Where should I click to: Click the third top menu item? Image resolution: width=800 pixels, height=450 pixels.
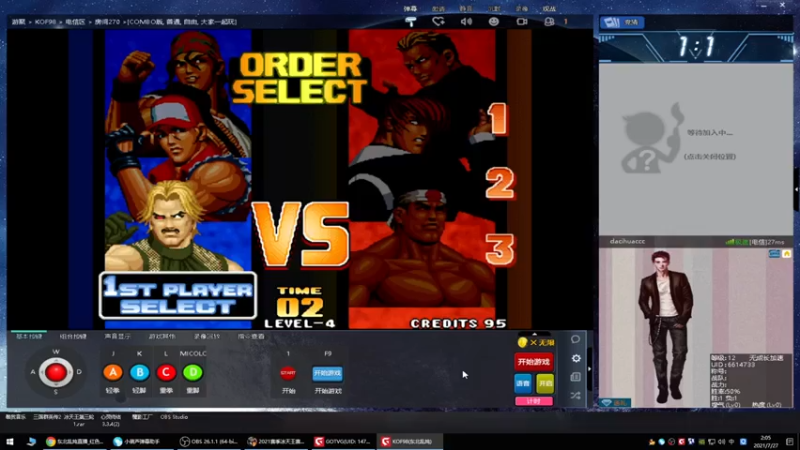(x=466, y=9)
